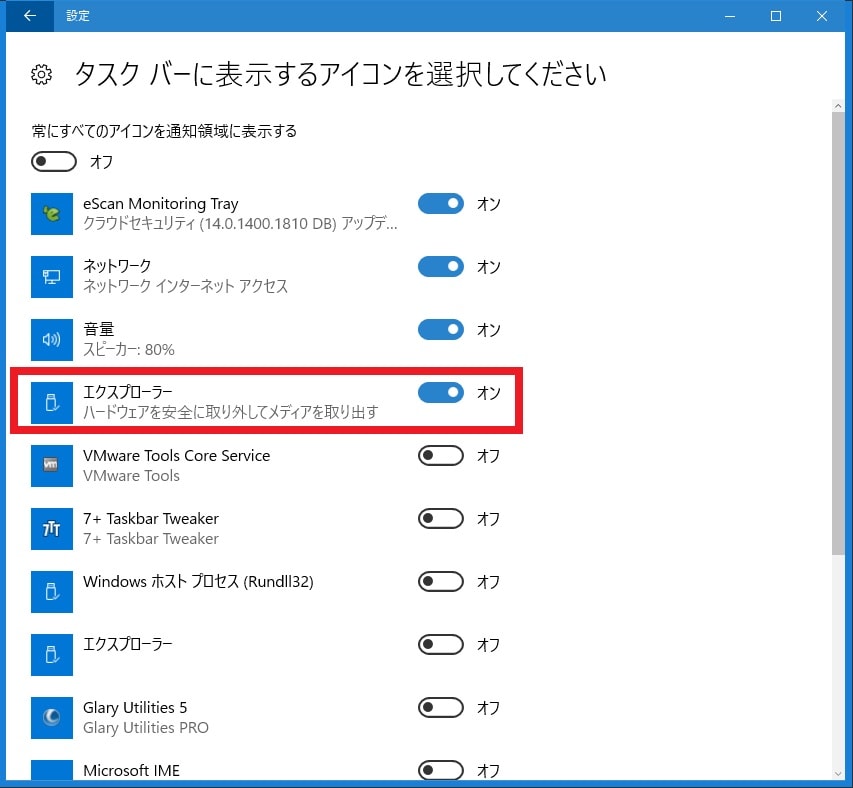Click the VMware Tools Core Service label

point(176,455)
